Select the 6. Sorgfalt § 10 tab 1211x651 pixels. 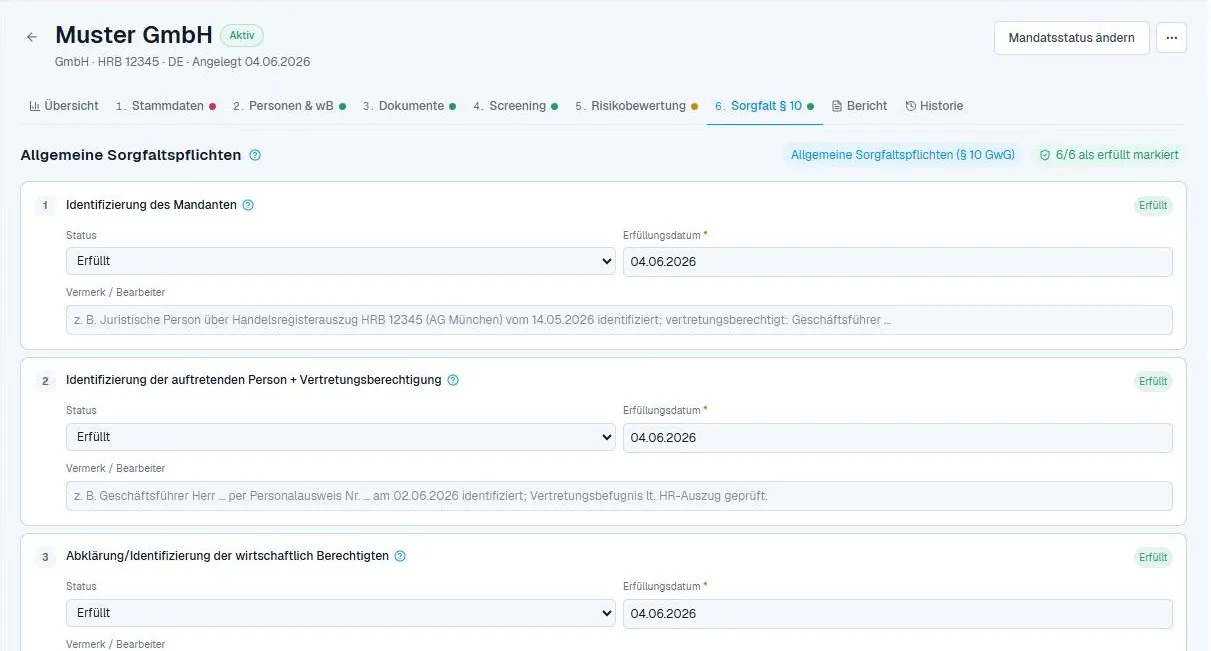764,106
